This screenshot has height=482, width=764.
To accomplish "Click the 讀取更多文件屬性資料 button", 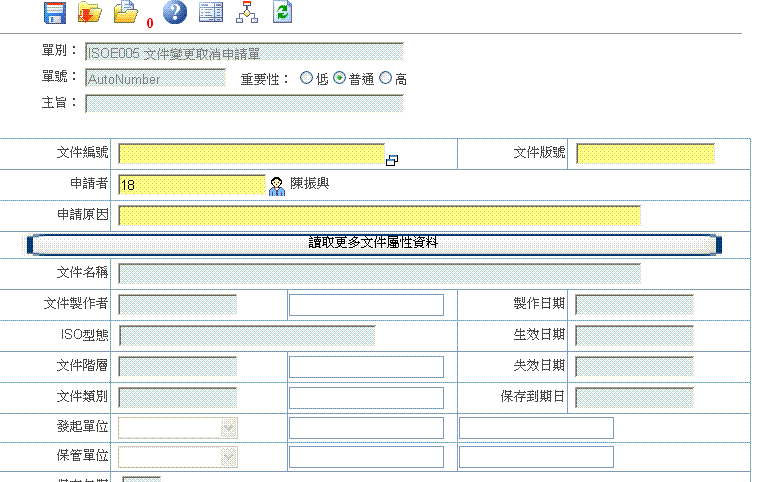I will pyautogui.click(x=373, y=243).
